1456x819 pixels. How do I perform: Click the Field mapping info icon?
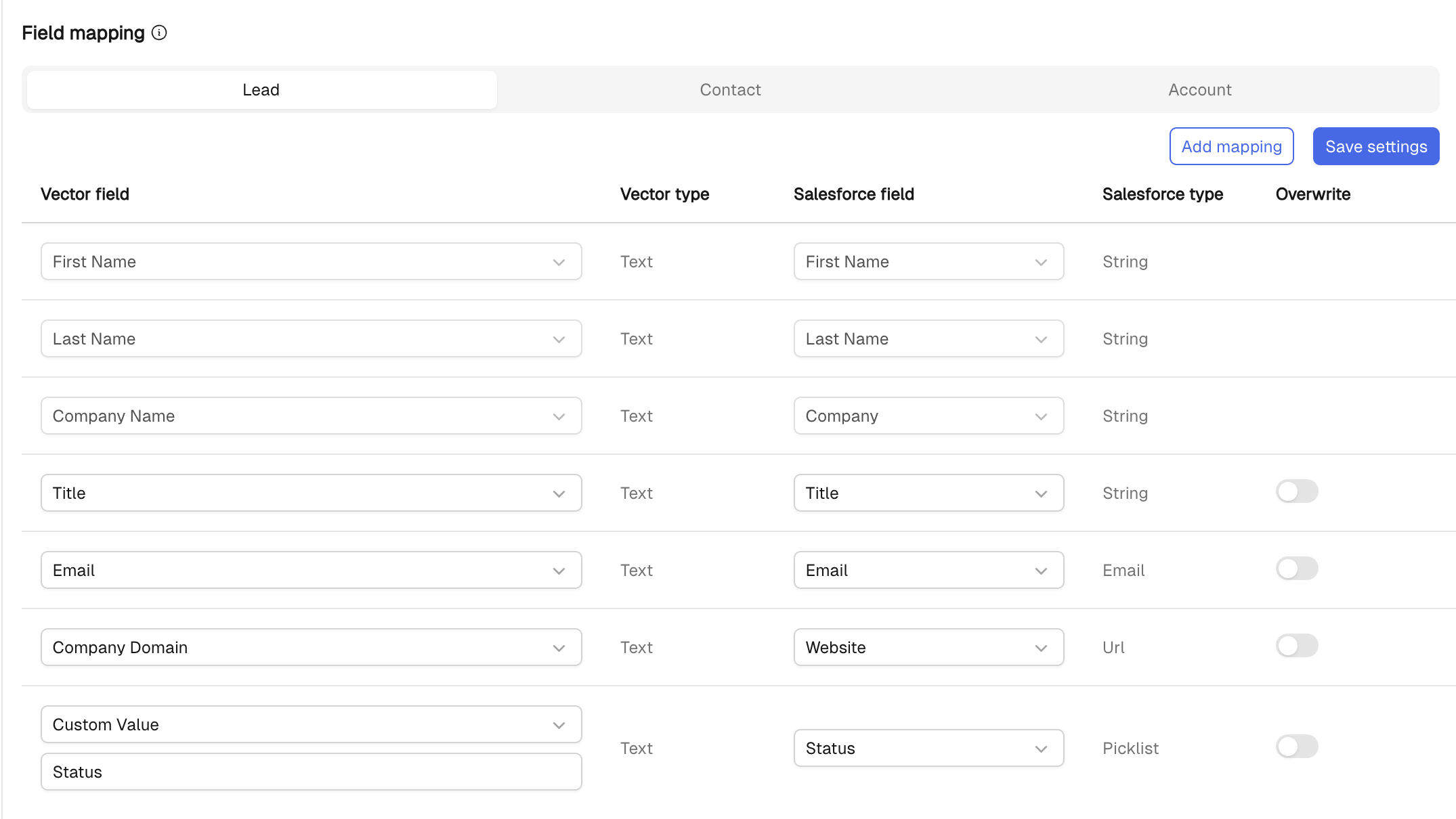[x=159, y=33]
